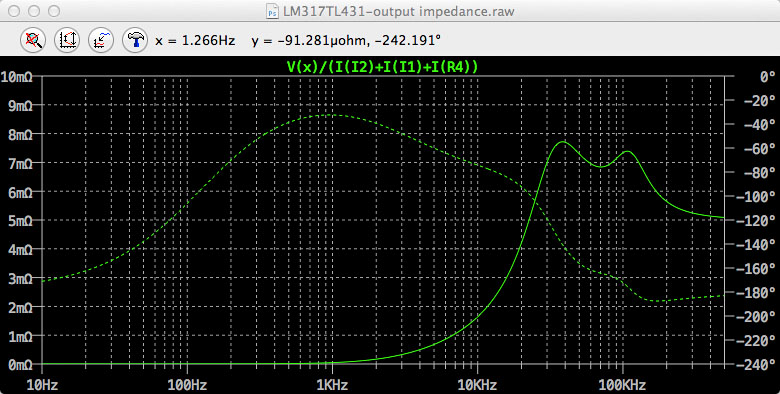The width and height of the screenshot is (780, 394).
Task: Click the 9mΩ left axis label
Action: [x=20, y=105]
